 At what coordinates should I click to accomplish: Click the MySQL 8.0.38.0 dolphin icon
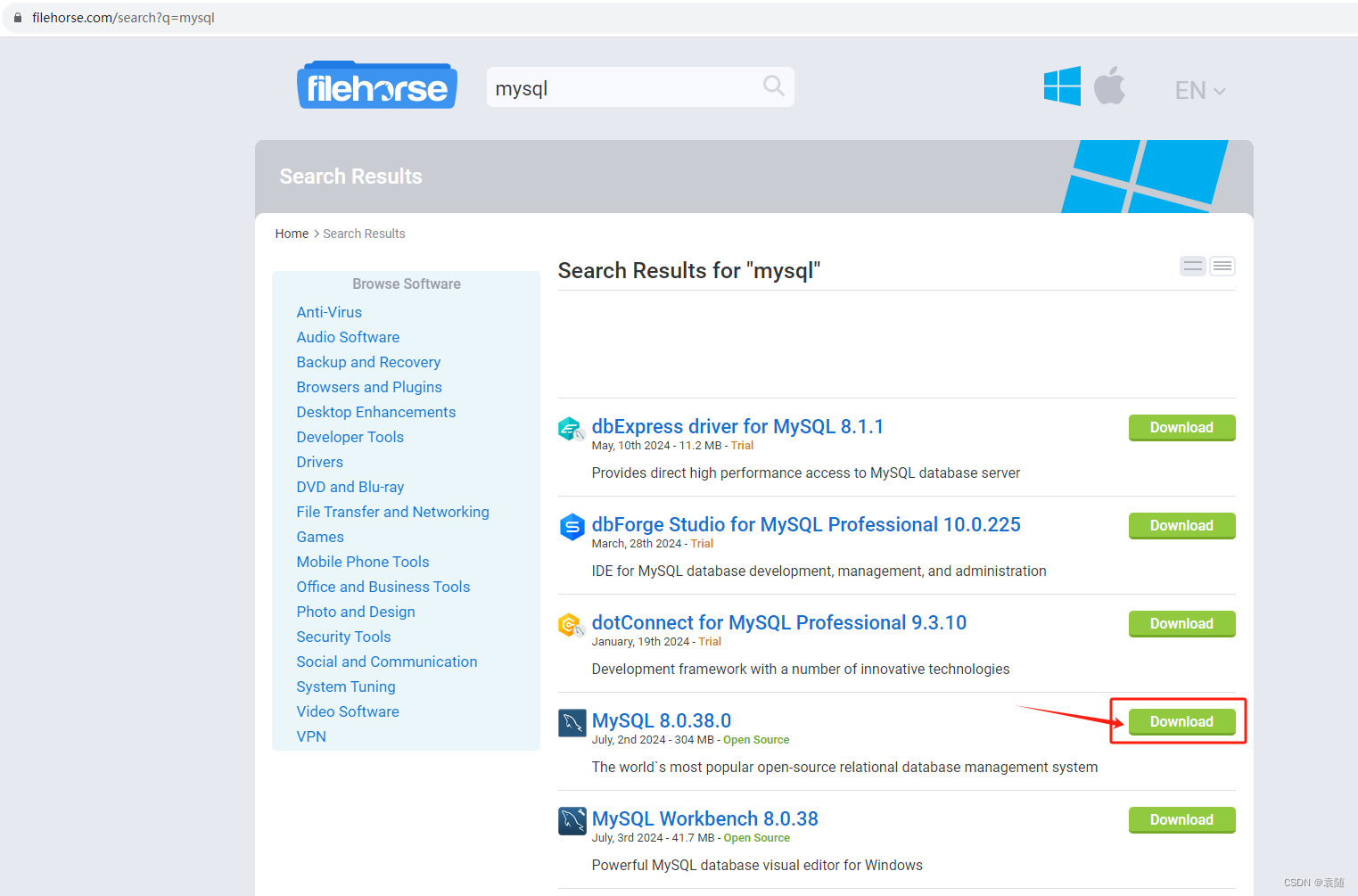(572, 723)
